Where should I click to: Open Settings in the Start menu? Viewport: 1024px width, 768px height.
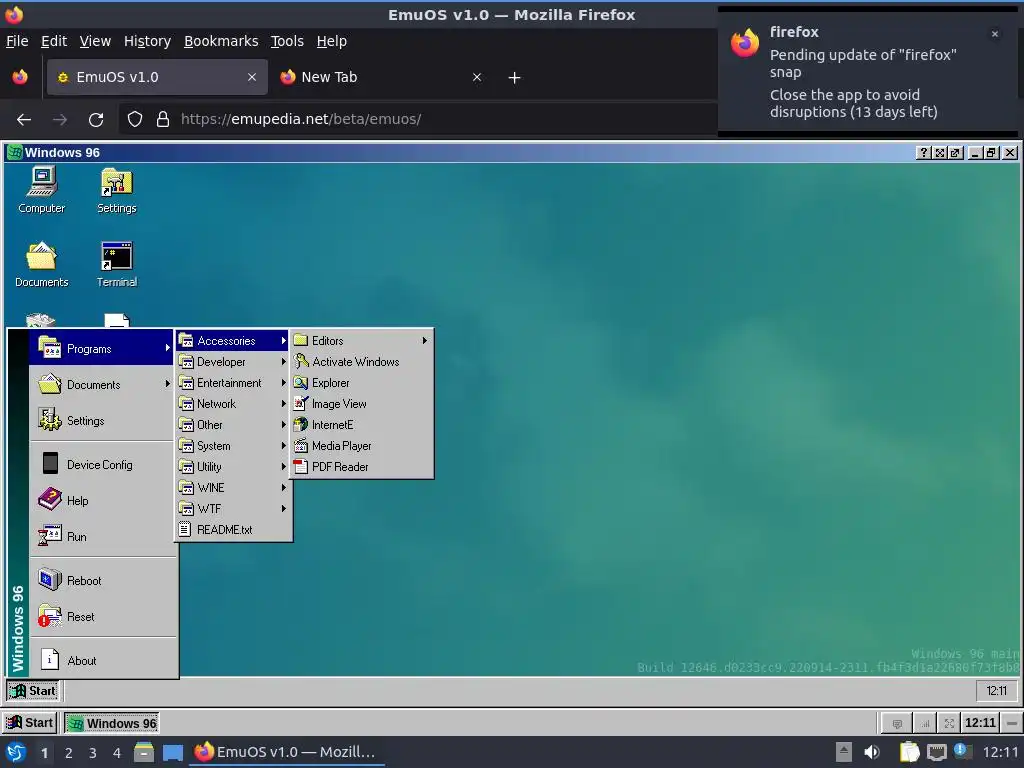(103, 421)
